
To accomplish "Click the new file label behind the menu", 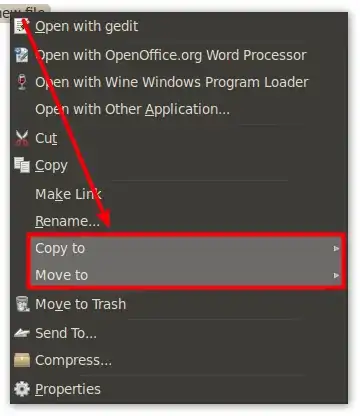I will [23, 12].
